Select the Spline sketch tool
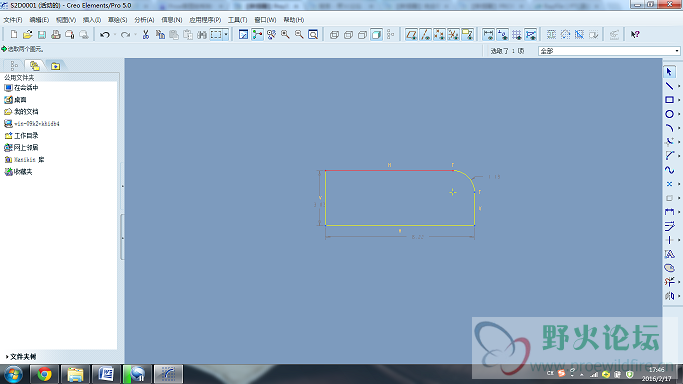The height and width of the screenshot is (384, 683). (669, 170)
